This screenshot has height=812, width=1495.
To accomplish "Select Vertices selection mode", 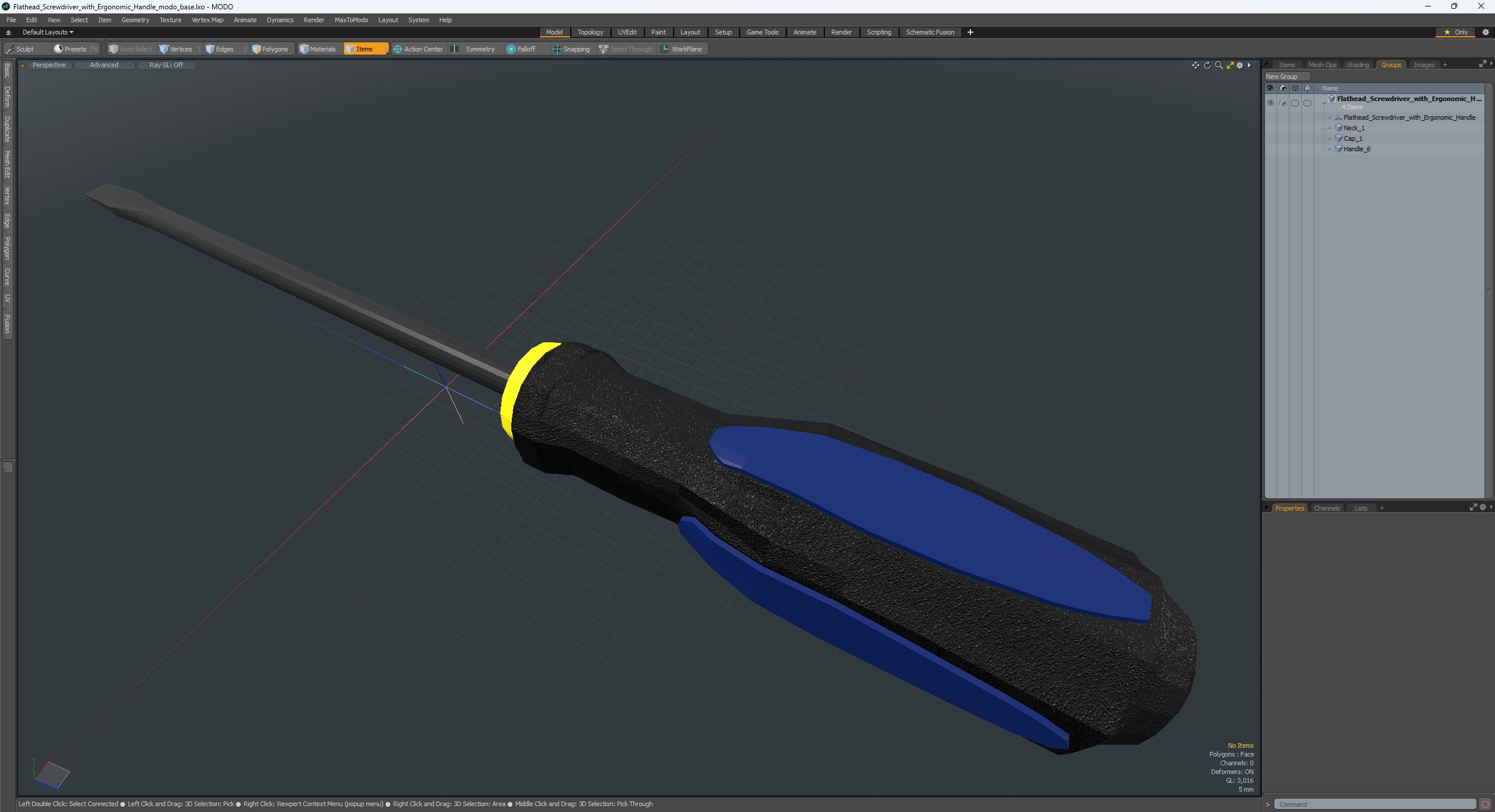I will click(176, 49).
